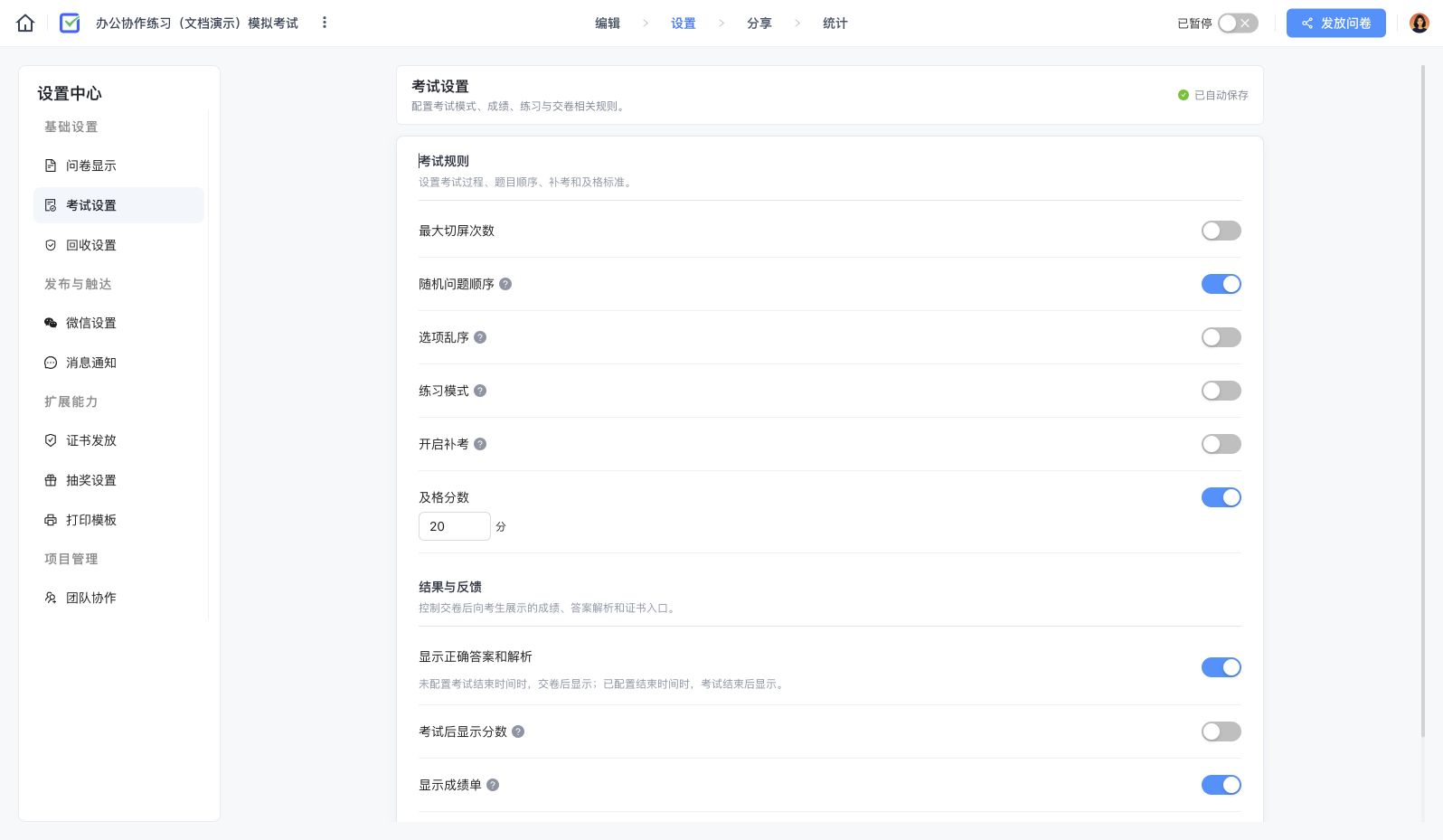Enable 考试后显示分数 switch

[x=1221, y=731]
